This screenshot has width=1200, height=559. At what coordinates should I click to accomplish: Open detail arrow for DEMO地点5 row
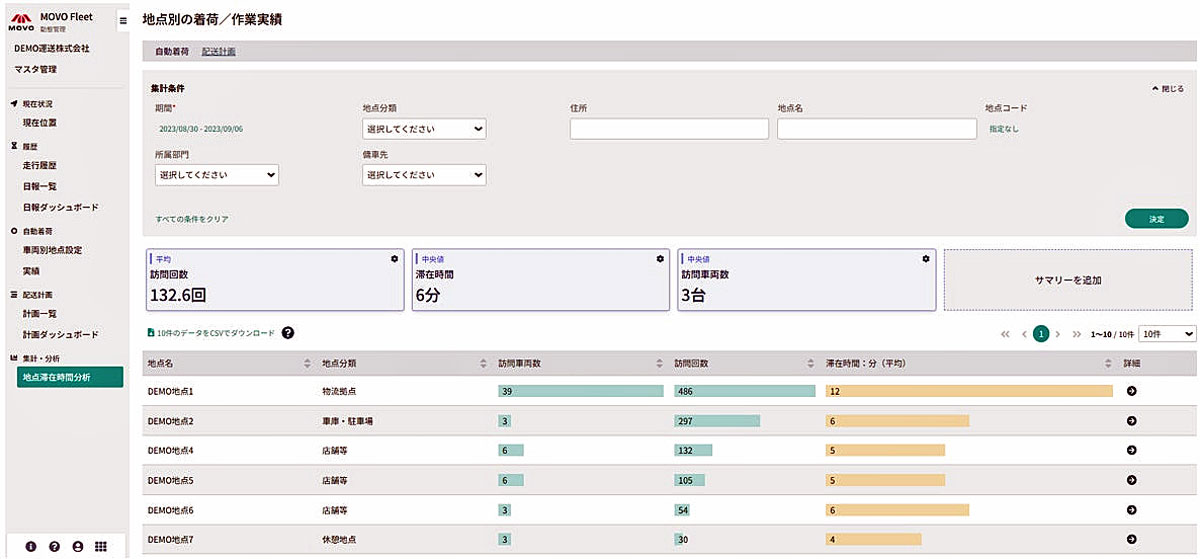(1131, 480)
